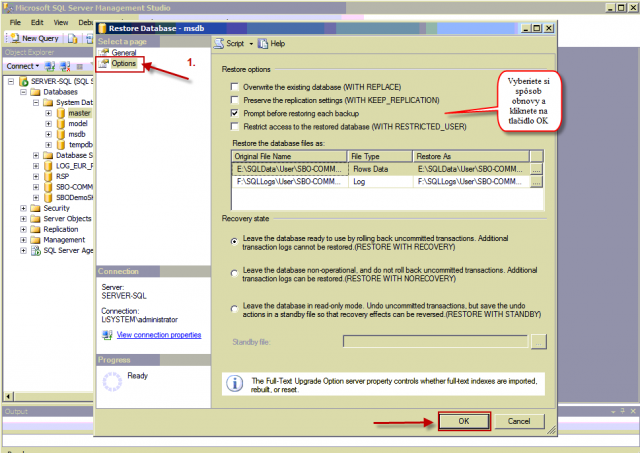The width and height of the screenshot is (640, 453).
Task: Click the tempdb database icon
Action: pos(61,145)
